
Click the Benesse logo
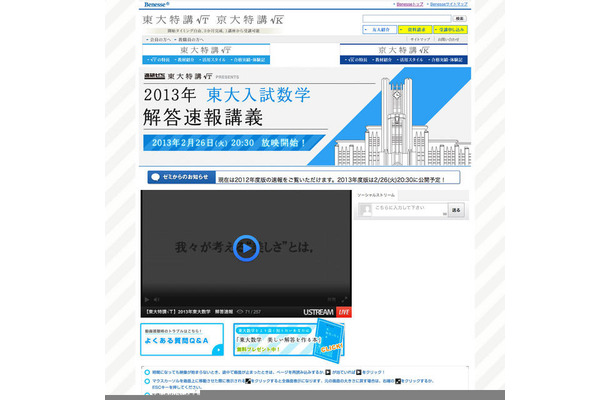156,4
